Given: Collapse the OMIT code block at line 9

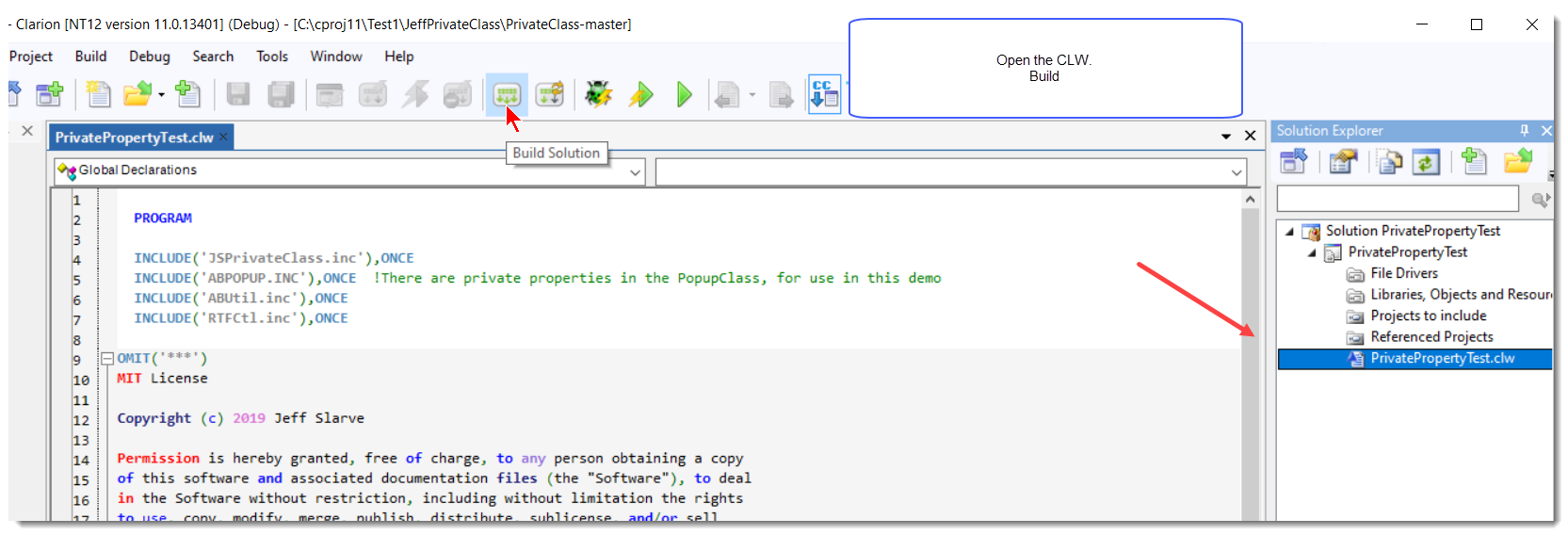Looking at the screenshot, I should [x=107, y=358].
